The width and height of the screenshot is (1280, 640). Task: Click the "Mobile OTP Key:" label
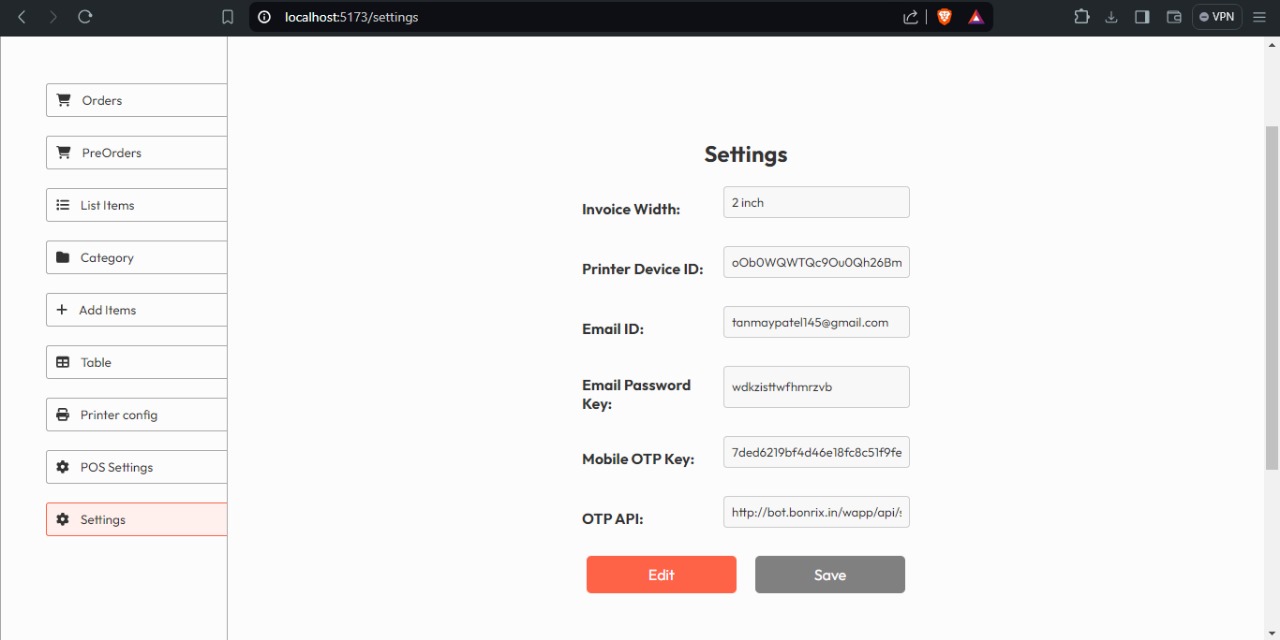(x=638, y=459)
